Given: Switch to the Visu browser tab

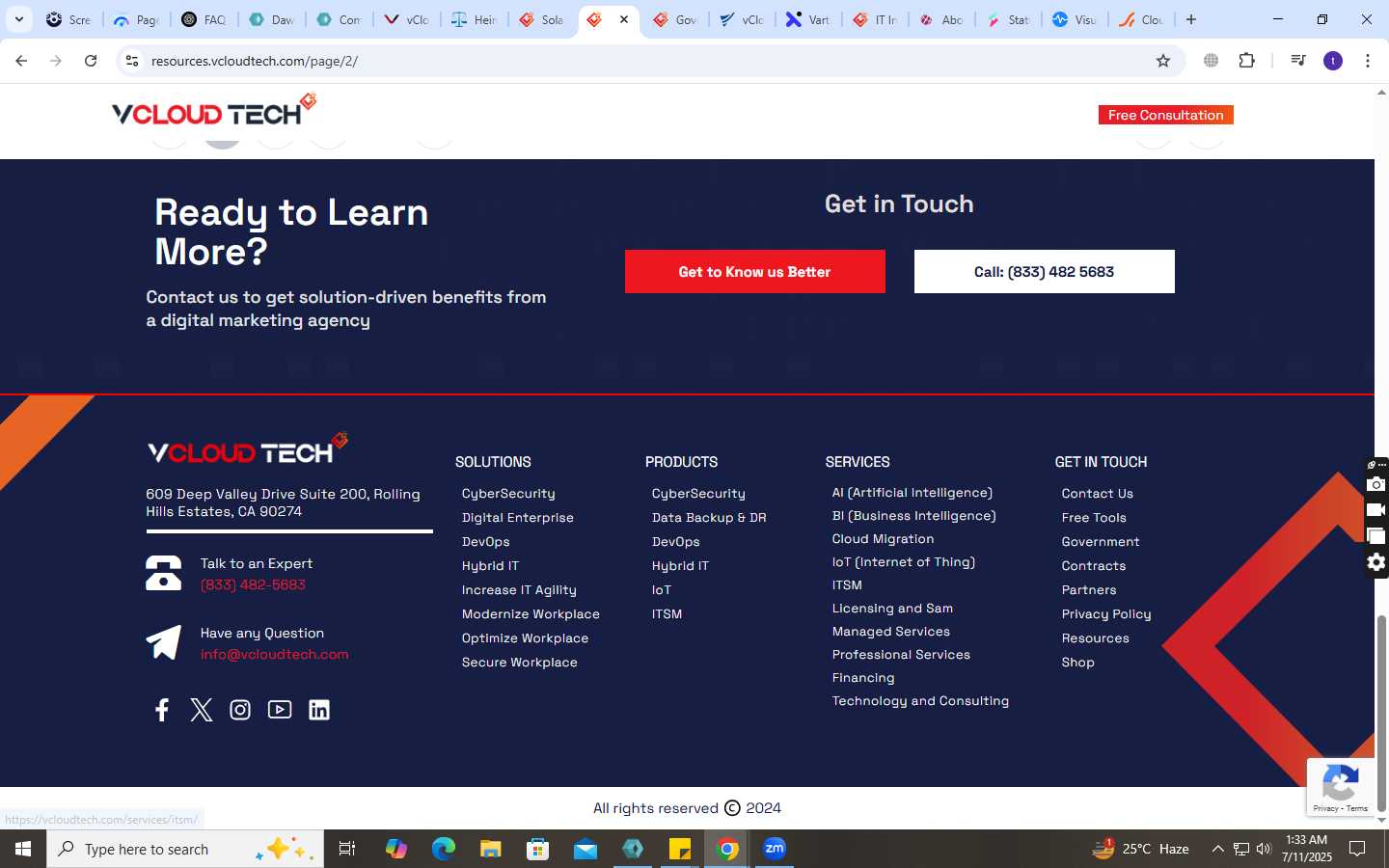Looking at the screenshot, I should pyautogui.click(x=1076, y=19).
